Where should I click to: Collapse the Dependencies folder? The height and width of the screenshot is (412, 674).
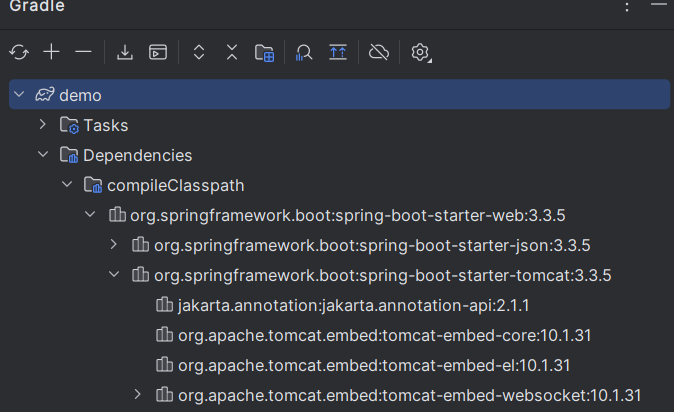[x=43, y=154]
